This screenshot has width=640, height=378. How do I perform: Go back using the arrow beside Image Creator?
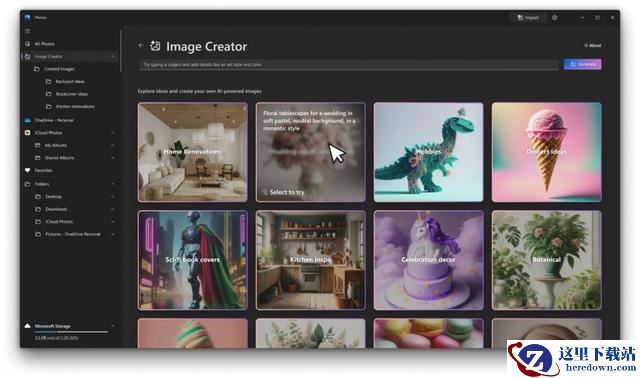pos(141,45)
